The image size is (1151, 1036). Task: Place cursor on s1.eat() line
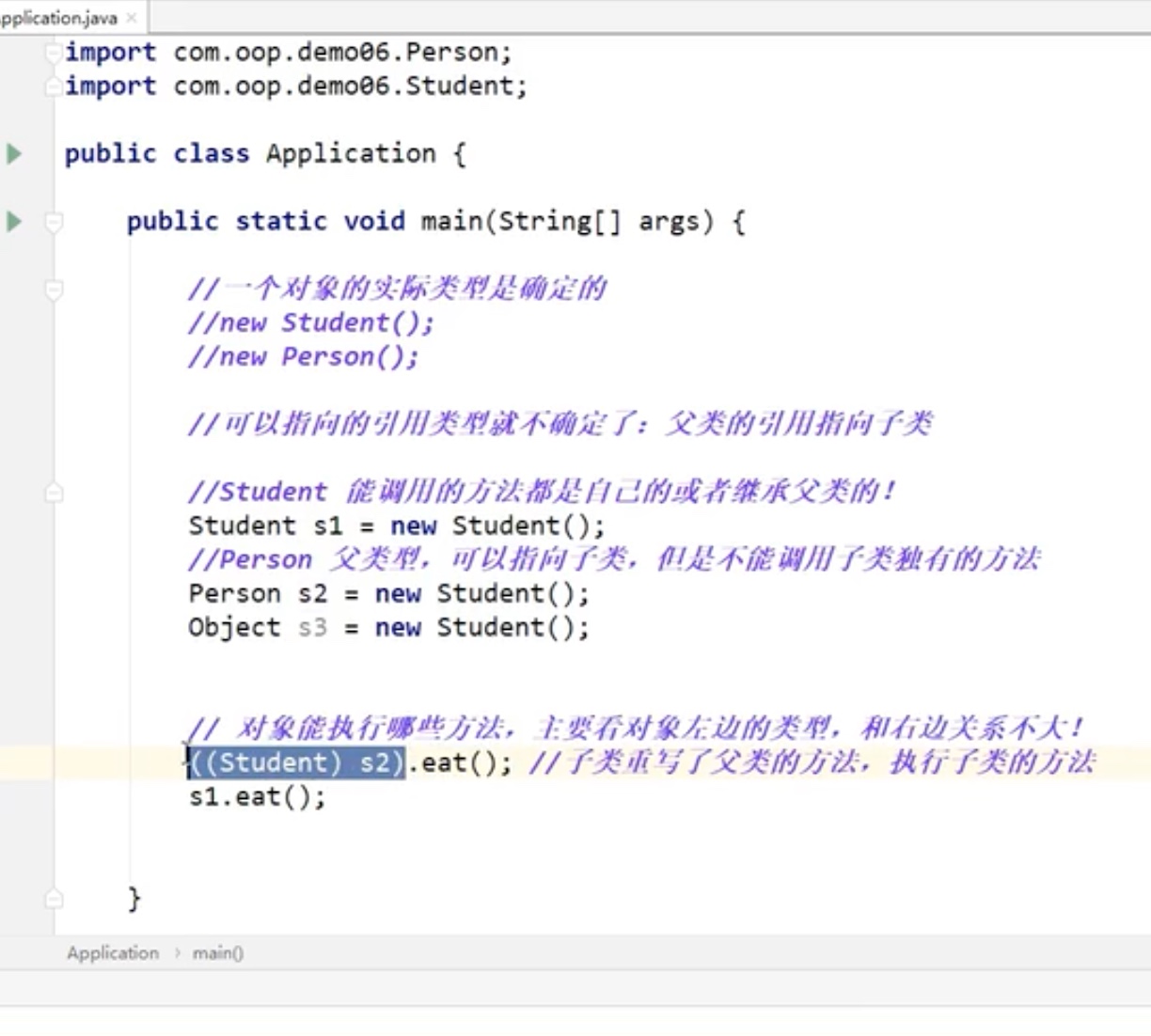[x=257, y=797]
